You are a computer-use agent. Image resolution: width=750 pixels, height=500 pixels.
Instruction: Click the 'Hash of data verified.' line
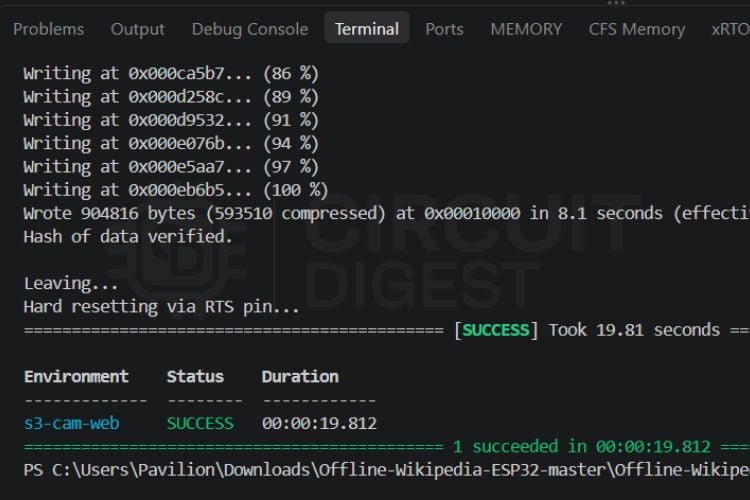128,237
